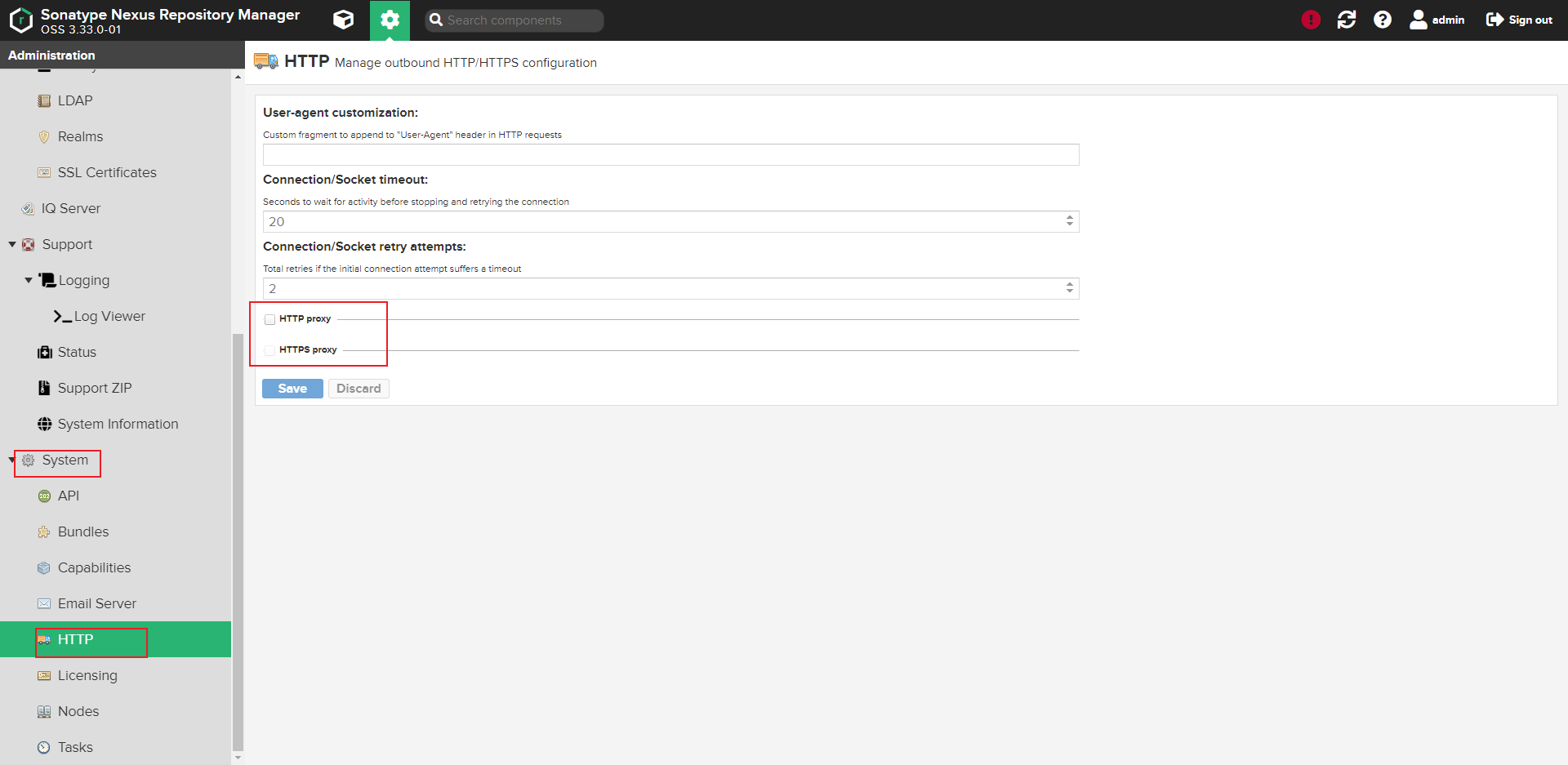Focus the Search components field
Viewport: 1568px width, 765px height.
click(514, 20)
